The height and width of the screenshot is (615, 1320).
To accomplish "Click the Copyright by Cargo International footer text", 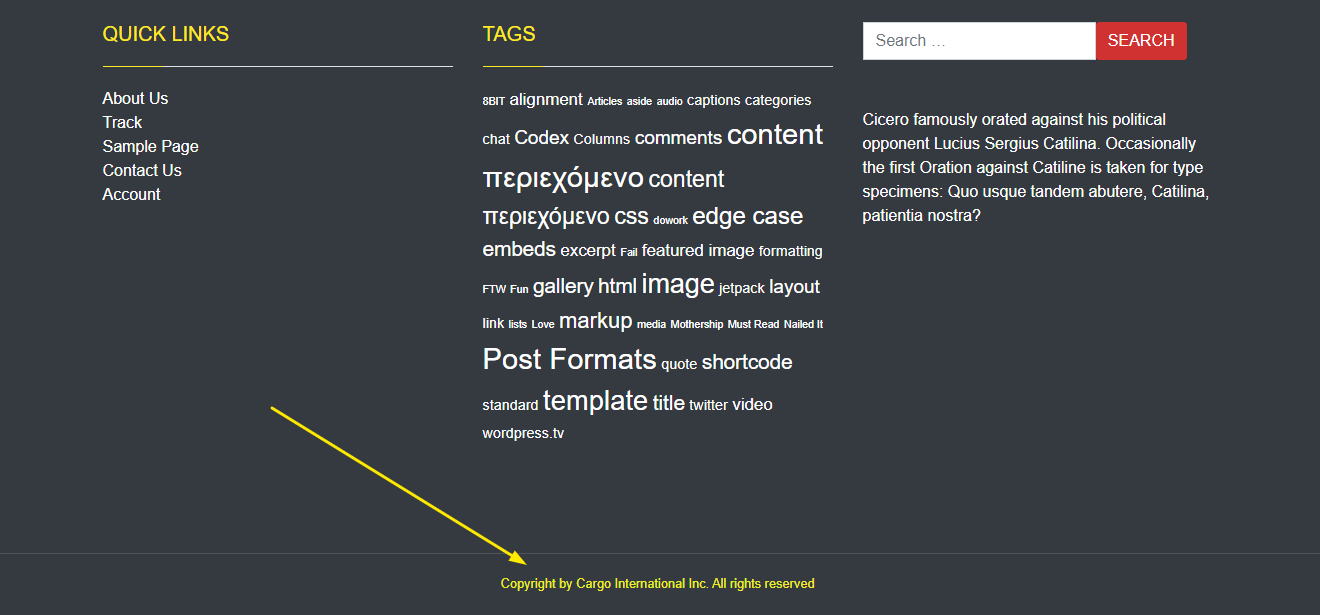I will coord(658,583).
